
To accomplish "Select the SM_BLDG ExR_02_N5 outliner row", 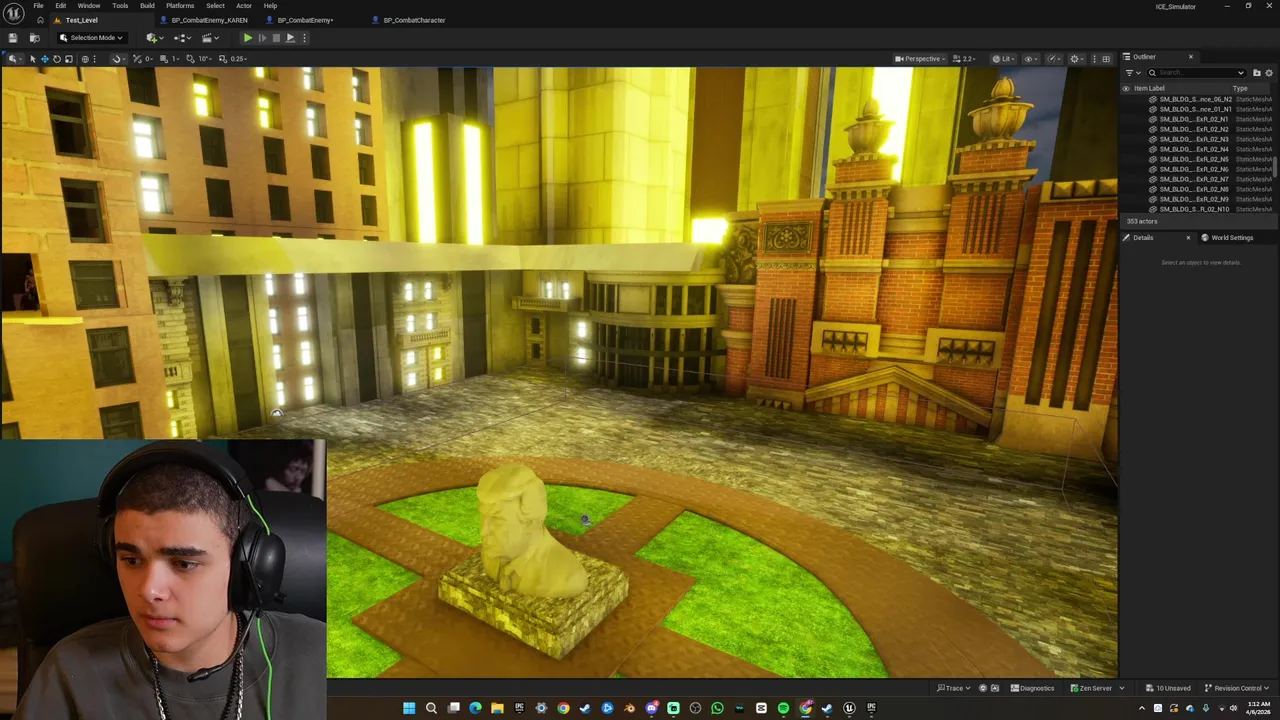I will pyautogui.click(x=1197, y=159).
